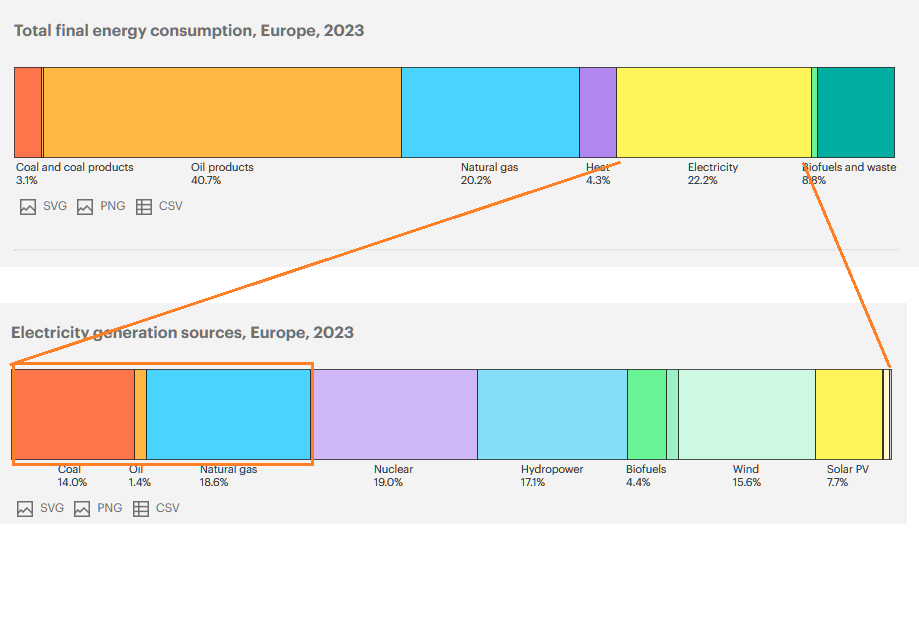
Task: Click the Wind segment in generation sources bar
Action: (x=747, y=415)
